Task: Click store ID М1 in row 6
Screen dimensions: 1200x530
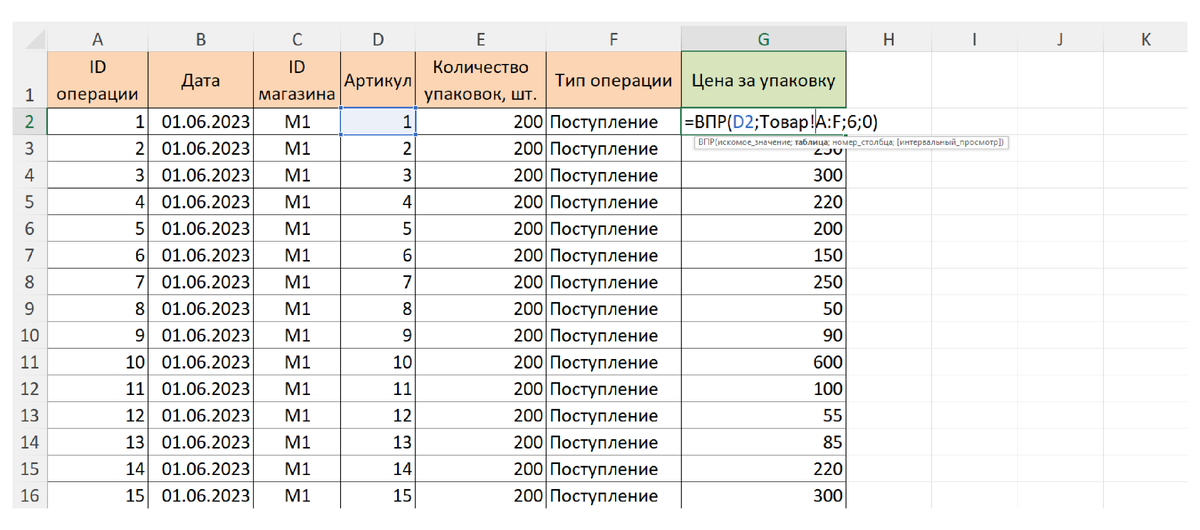Action: [x=297, y=228]
